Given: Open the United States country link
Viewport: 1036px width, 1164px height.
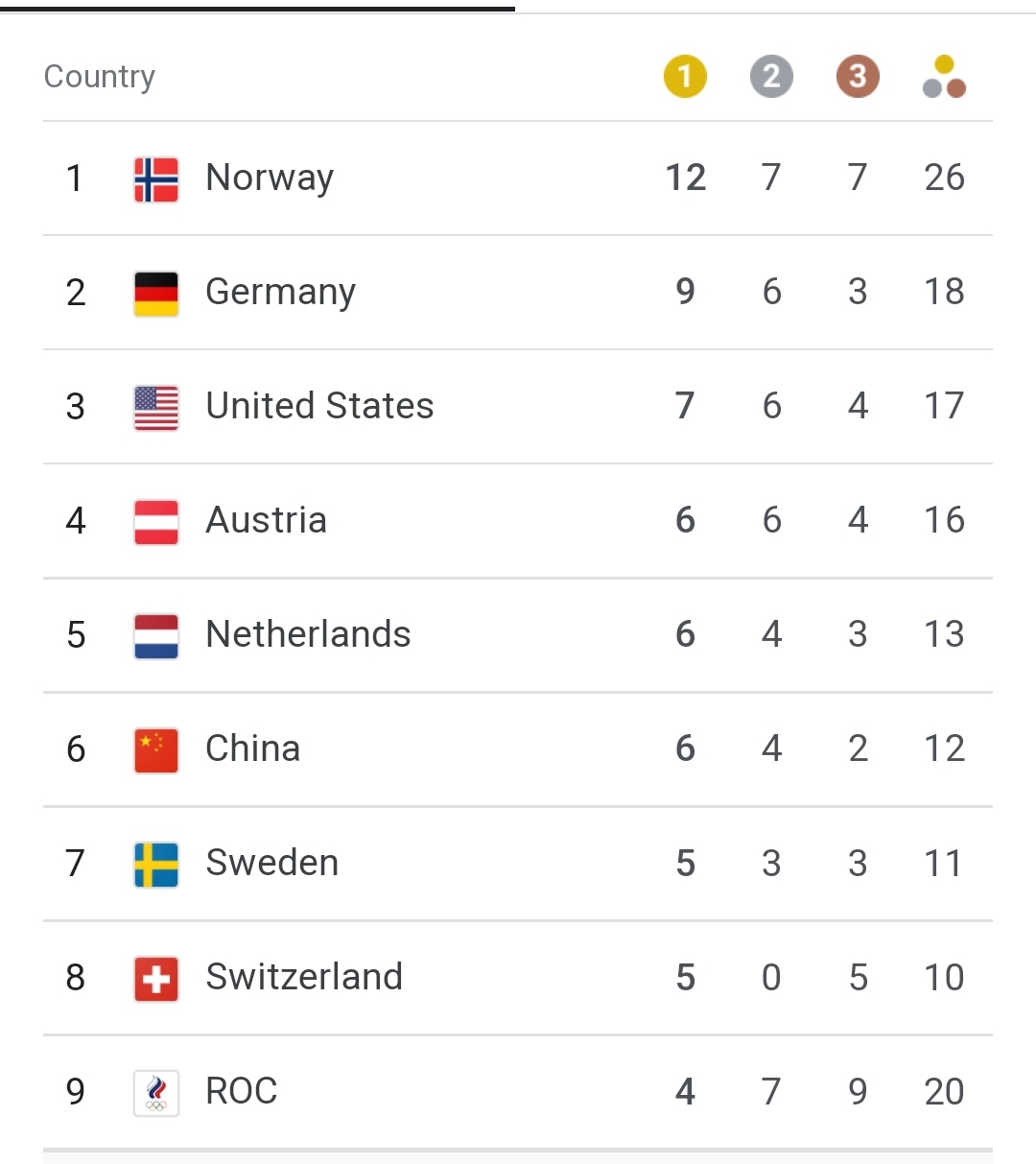Looking at the screenshot, I should pyautogui.click(x=319, y=406).
